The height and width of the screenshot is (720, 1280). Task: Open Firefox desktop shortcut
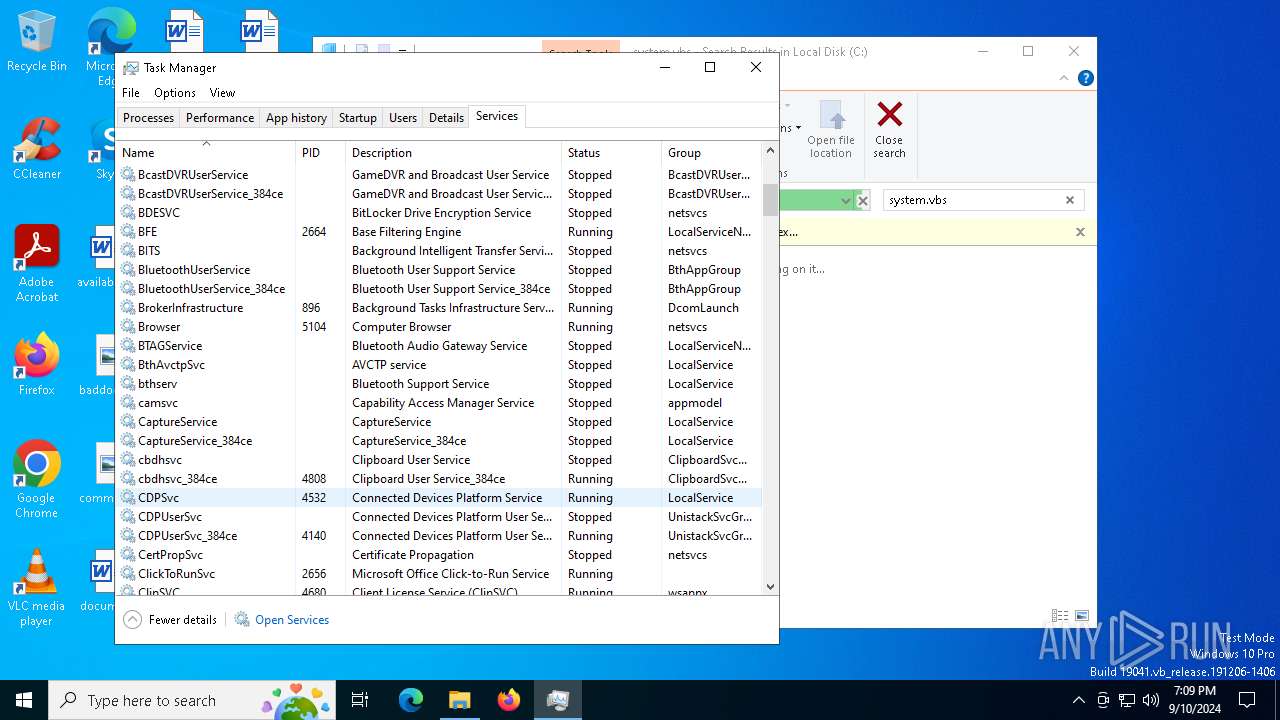36,366
